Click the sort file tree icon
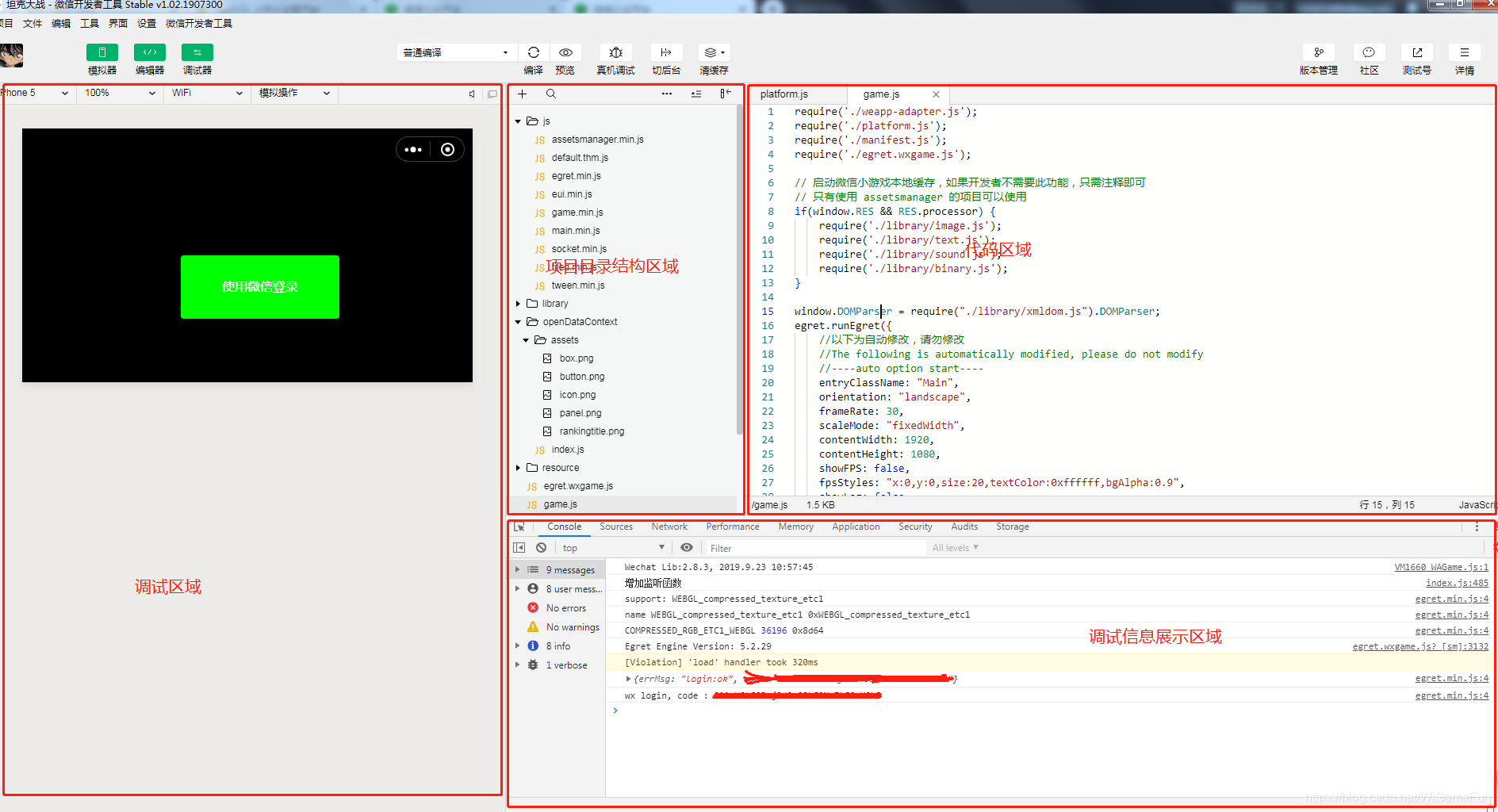This screenshot has width=1498, height=812. (x=696, y=94)
